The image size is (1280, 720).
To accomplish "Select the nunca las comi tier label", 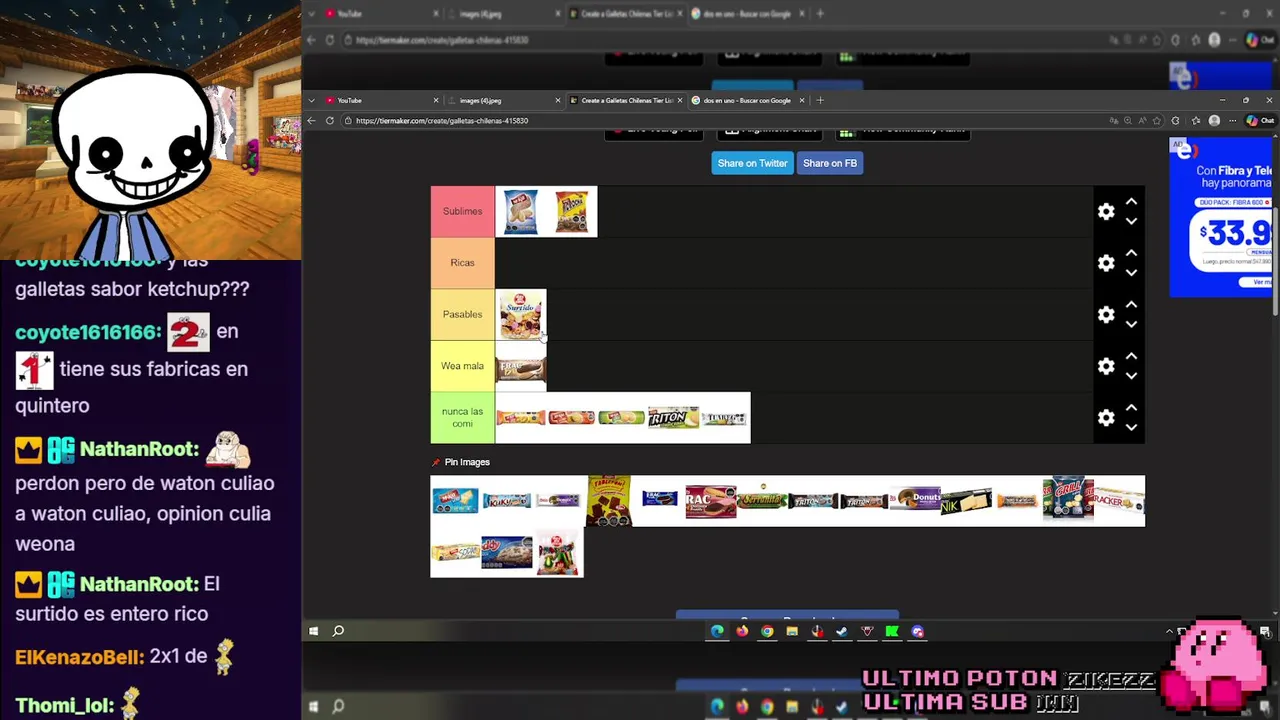I will [462, 418].
